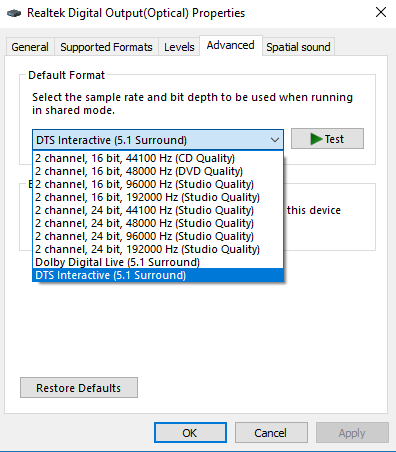Select the Advanced tab
Screen dimensions: 396x452
tap(231, 45)
